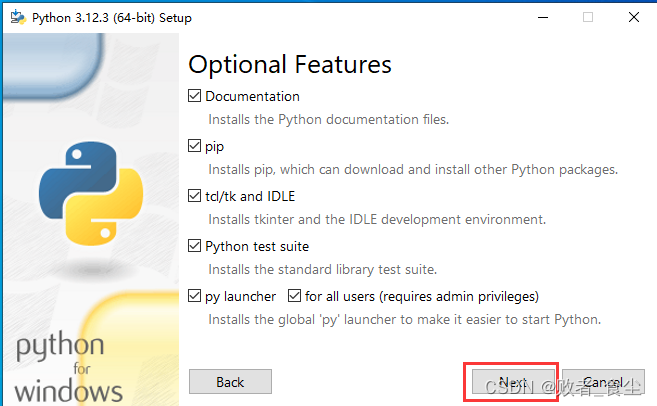Click the documentation files description text
Screen dimensions: 657x406
pos(328,120)
